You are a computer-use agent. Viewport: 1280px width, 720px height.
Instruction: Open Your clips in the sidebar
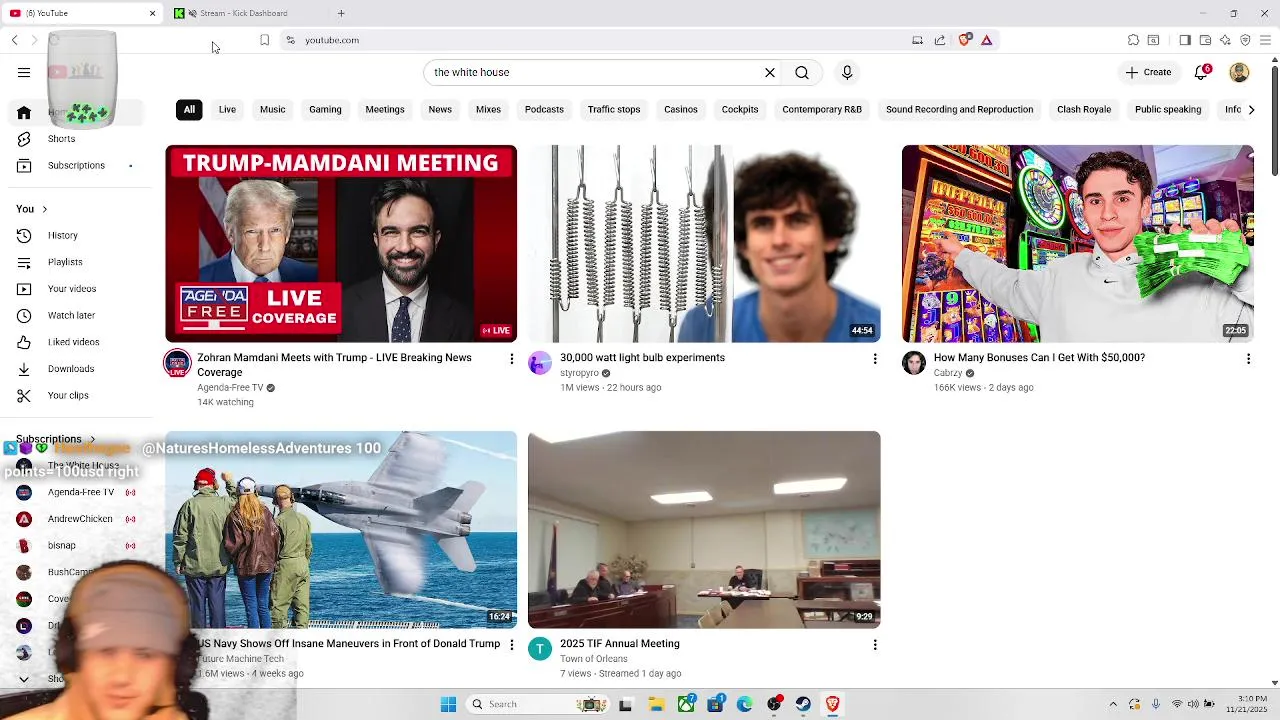click(68, 395)
